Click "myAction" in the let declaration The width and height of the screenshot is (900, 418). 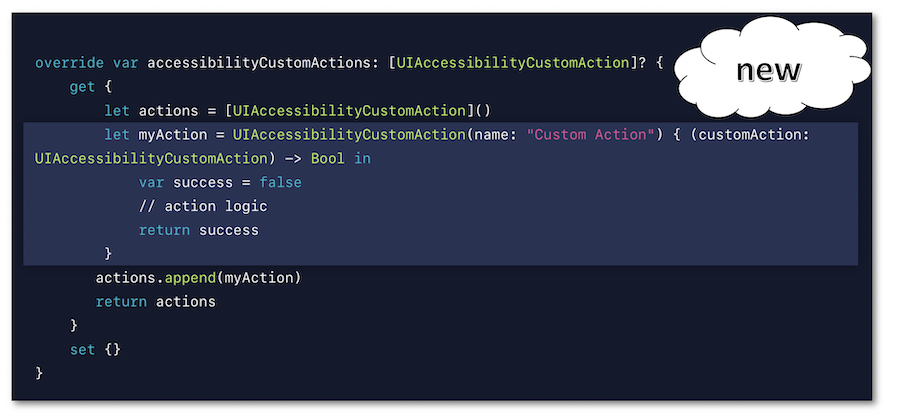(168, 134)
